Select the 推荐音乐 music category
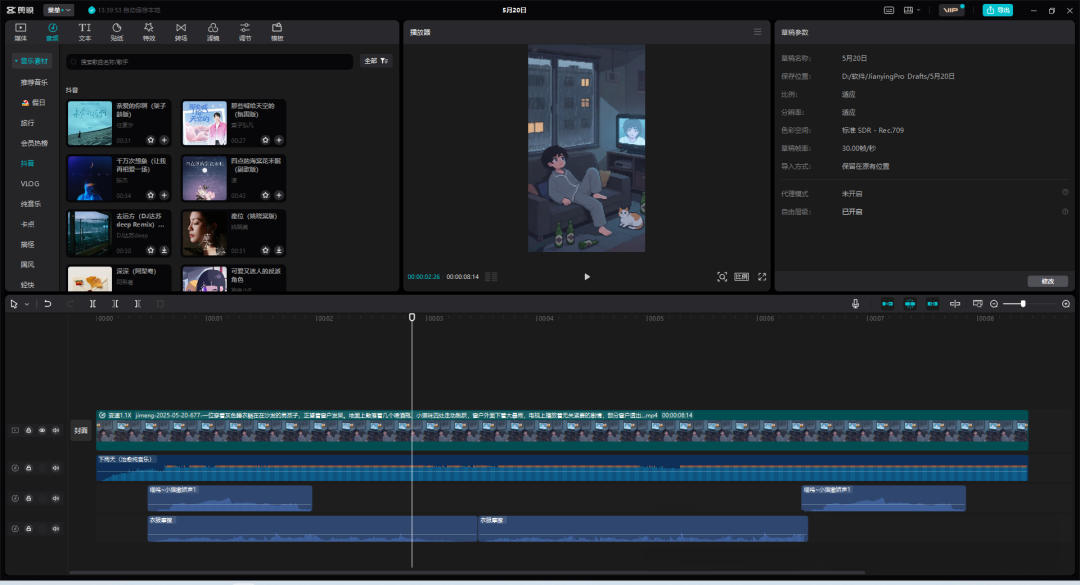1080x585 pixels. (34, 82)
